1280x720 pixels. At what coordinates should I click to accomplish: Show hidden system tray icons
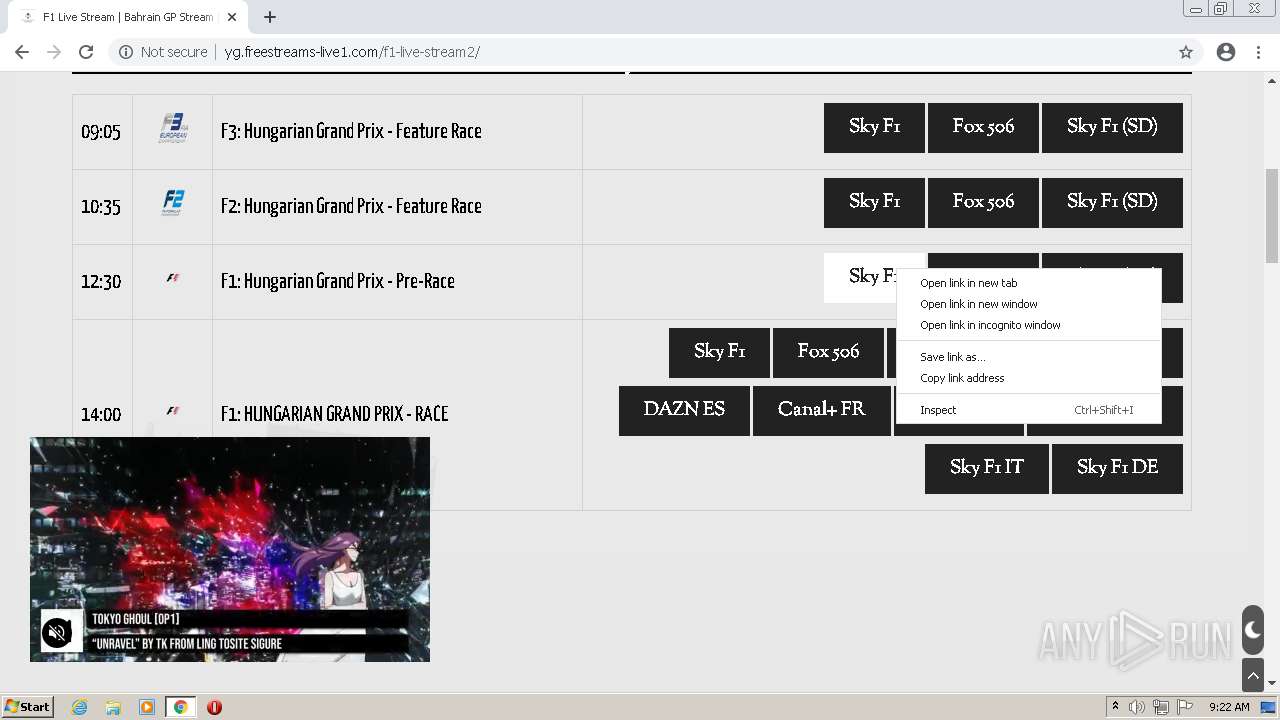click(1115, 707)
